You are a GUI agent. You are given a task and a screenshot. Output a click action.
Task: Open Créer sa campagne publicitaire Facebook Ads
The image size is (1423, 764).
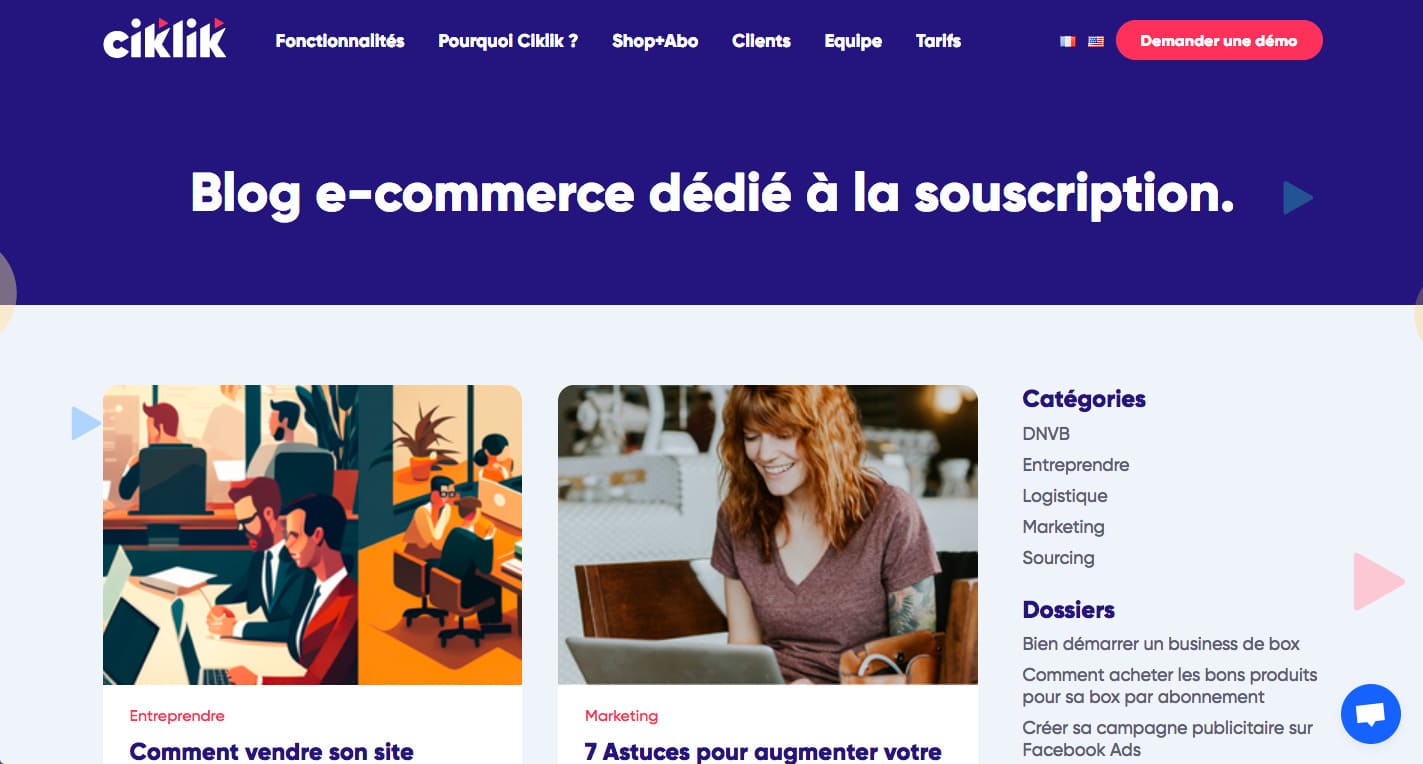pyautogui.click(x=1167, y=739)
